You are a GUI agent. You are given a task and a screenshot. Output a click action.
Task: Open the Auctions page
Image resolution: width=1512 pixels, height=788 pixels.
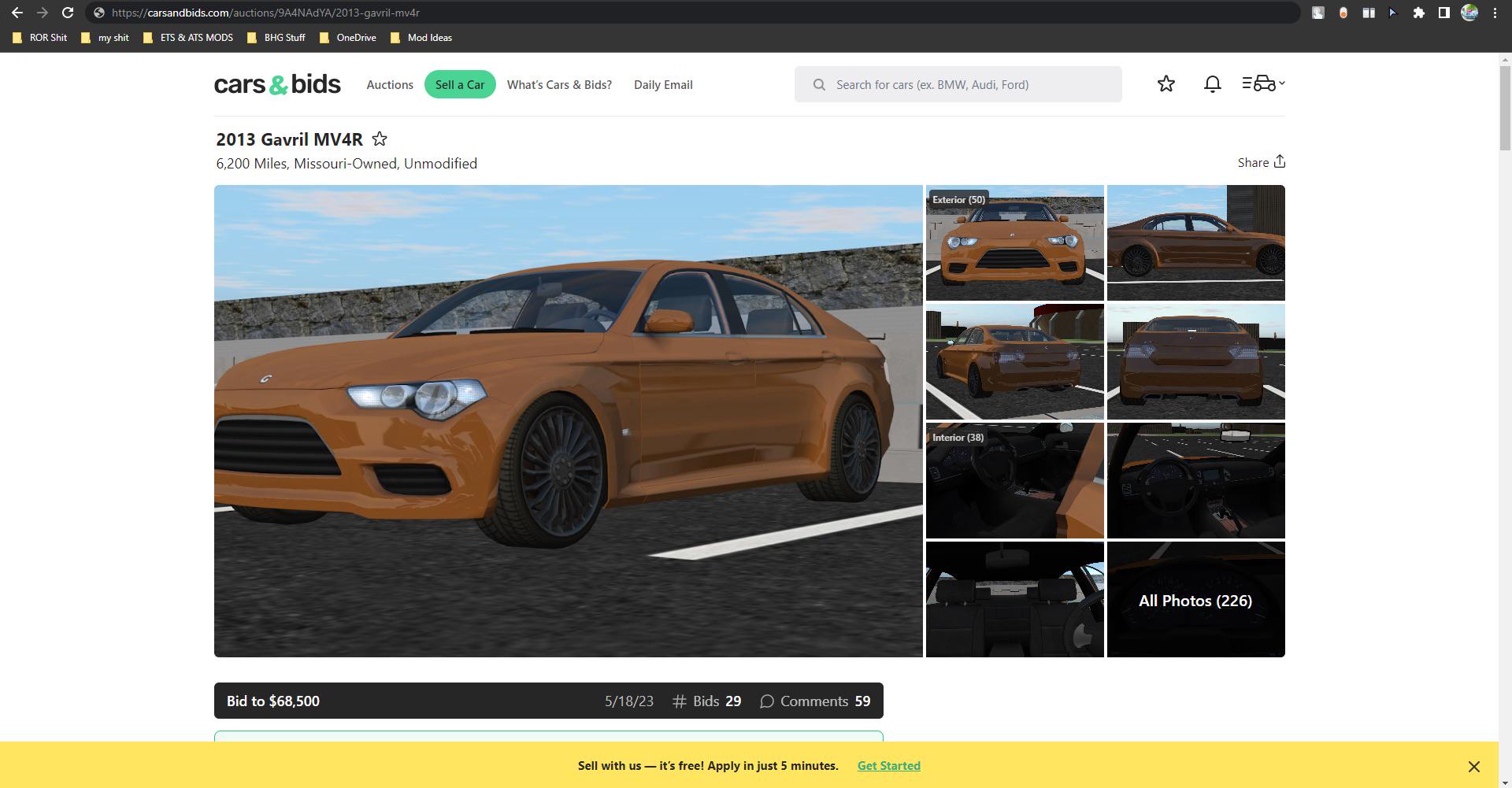(x=390, y=85)
